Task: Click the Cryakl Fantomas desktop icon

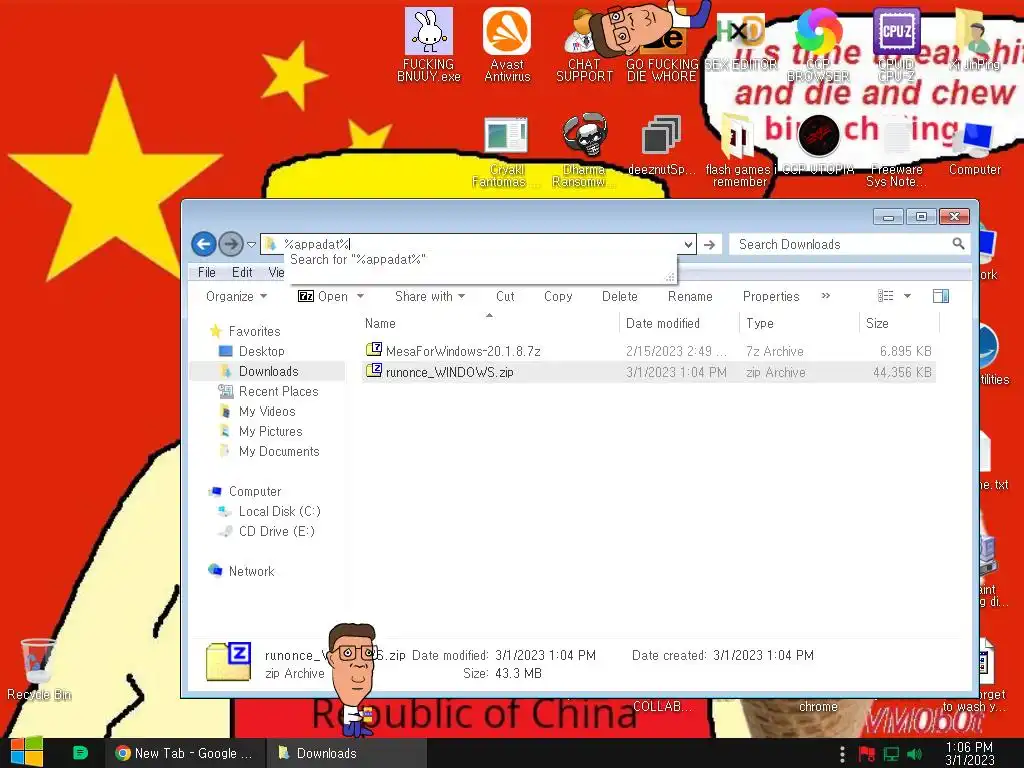Action: 506,152
